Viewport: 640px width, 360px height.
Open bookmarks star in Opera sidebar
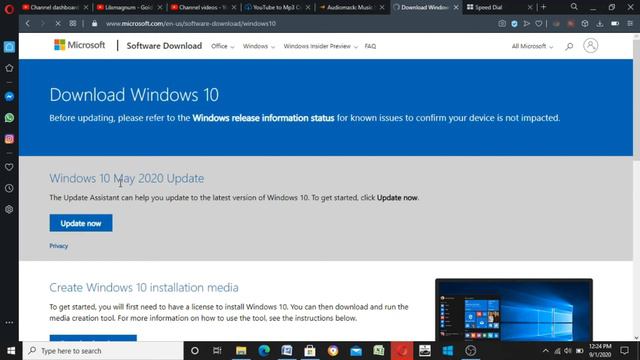[x=9, y=68]
